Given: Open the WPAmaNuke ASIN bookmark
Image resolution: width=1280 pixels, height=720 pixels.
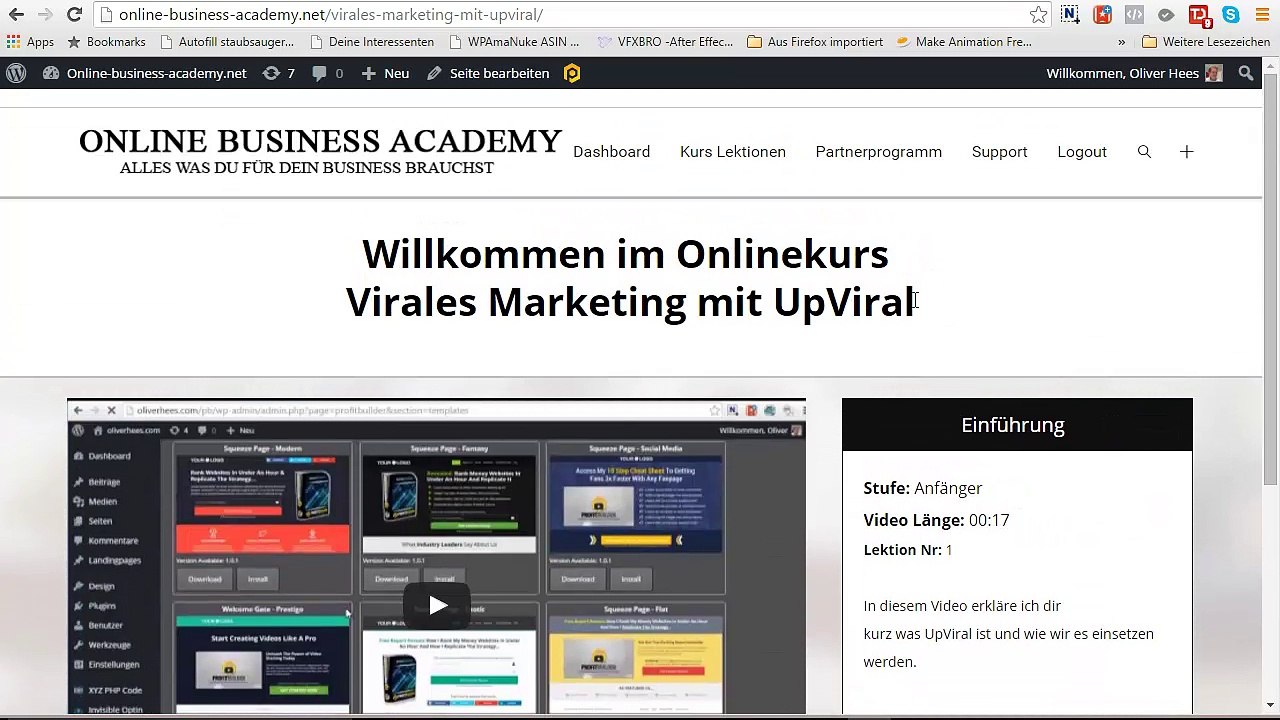Looking at the screenshot, I should click(514, 42).
